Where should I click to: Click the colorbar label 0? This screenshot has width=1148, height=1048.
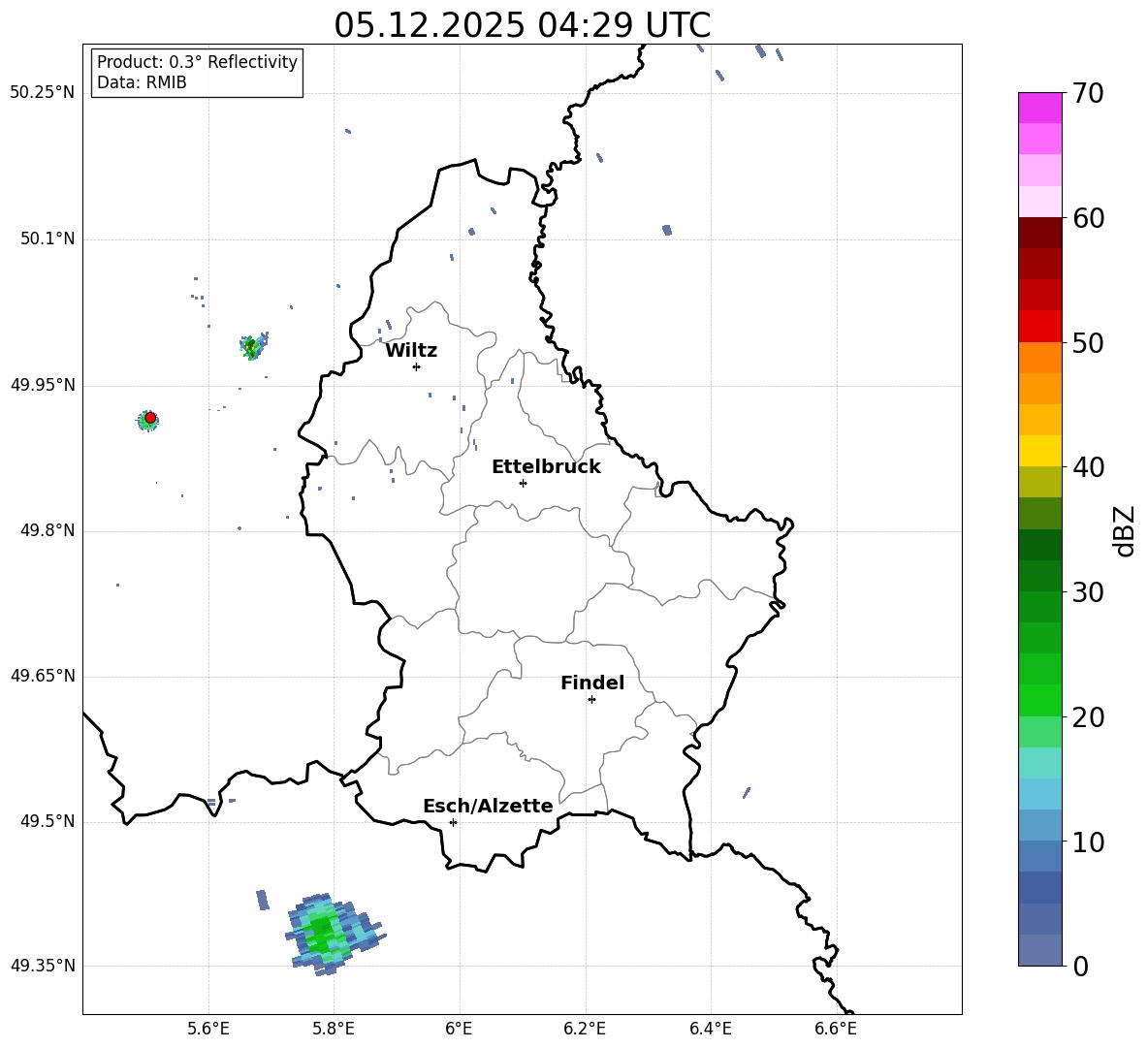coord(1081,966)
